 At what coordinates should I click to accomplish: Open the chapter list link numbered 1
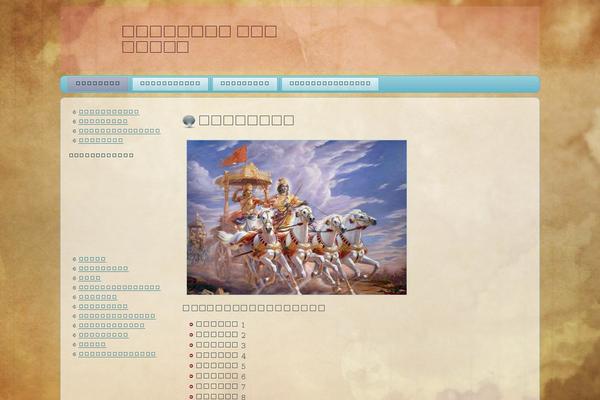[221, 325]
